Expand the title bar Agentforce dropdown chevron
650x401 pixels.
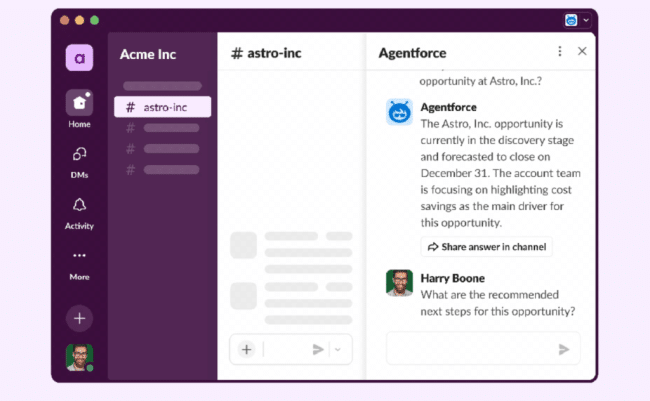tap(586, 20)
